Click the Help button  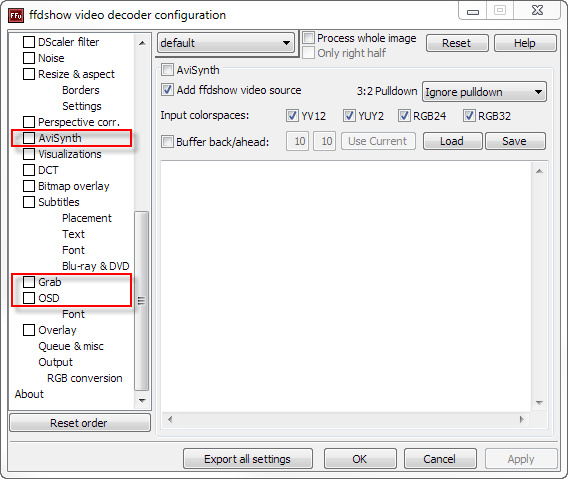525,43
